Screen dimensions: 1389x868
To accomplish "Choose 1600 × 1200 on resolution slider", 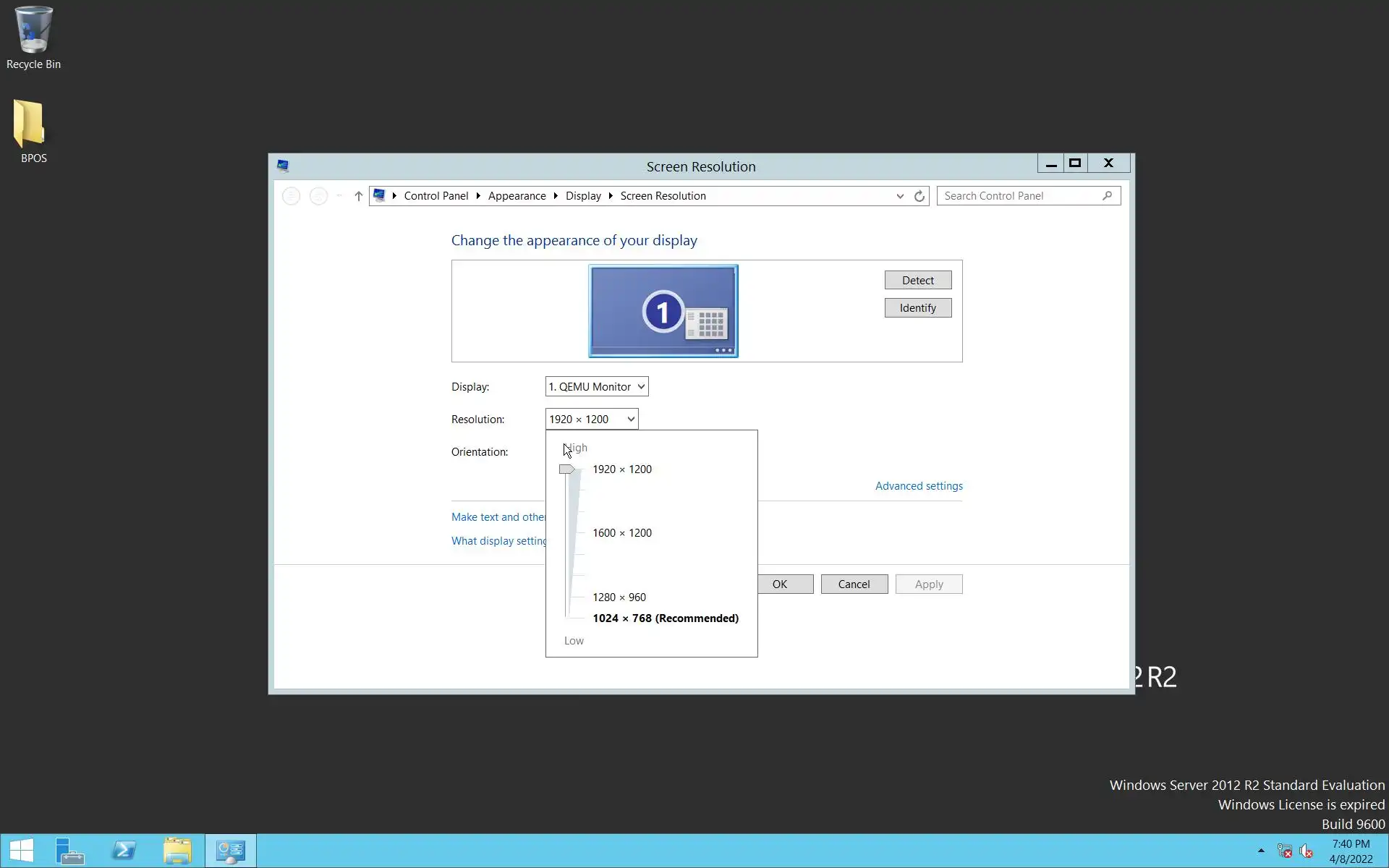I will point(621,533).
